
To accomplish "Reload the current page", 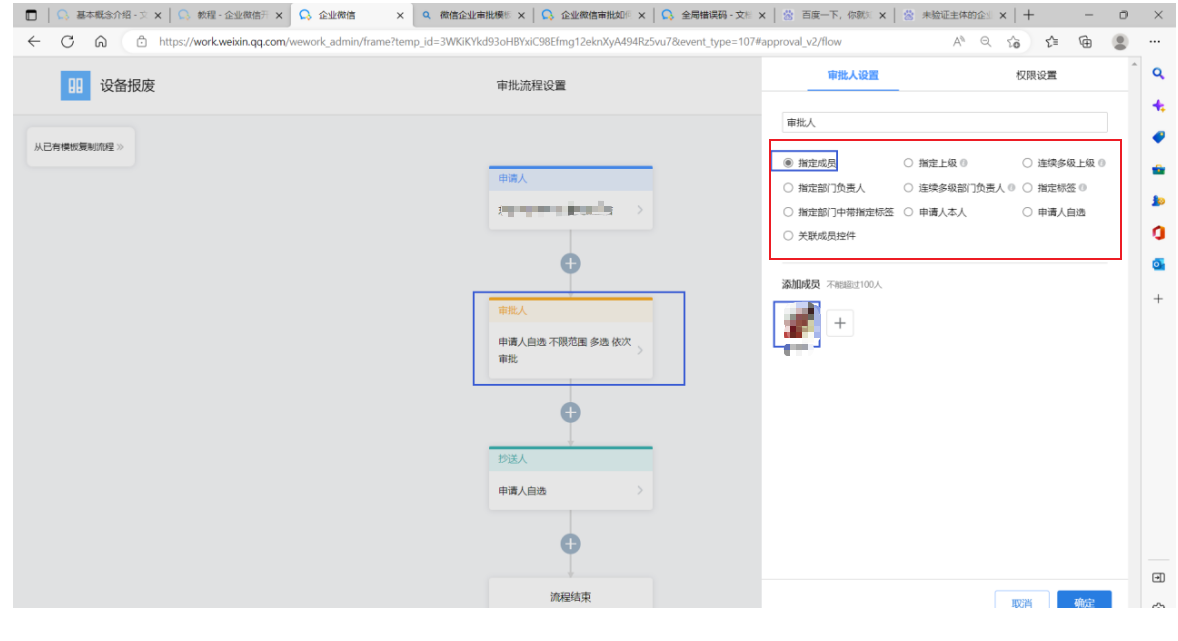I will (x=68, y=42).
